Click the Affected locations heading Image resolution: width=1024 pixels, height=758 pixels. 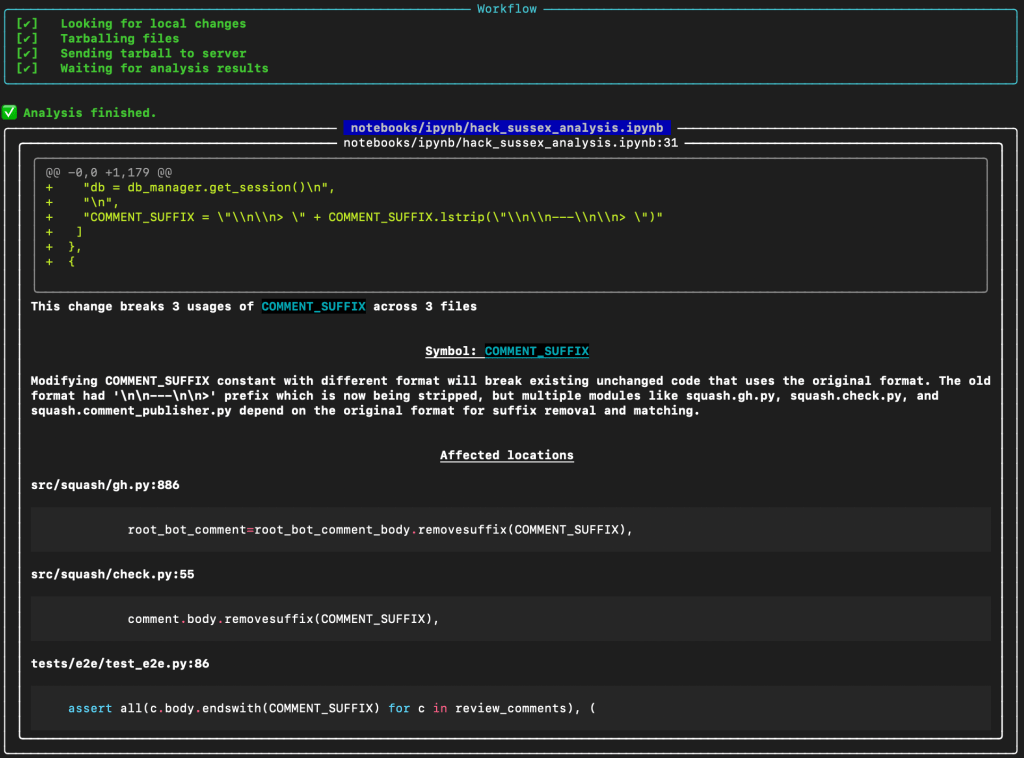coord(506,455)
